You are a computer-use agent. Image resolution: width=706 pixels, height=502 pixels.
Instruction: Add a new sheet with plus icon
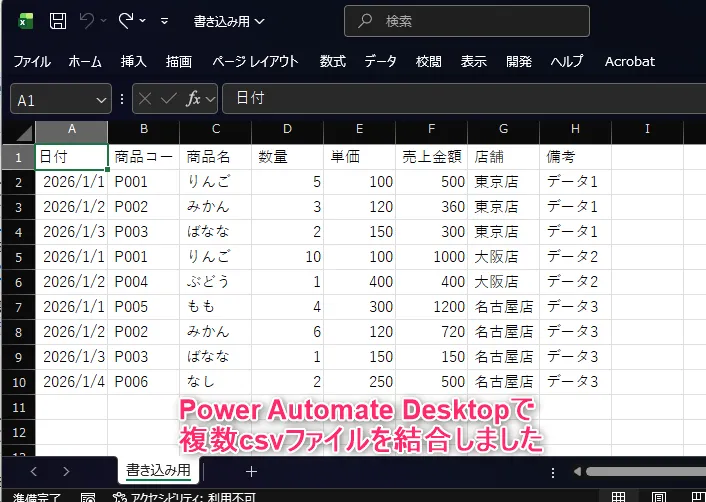coord(251,471)
